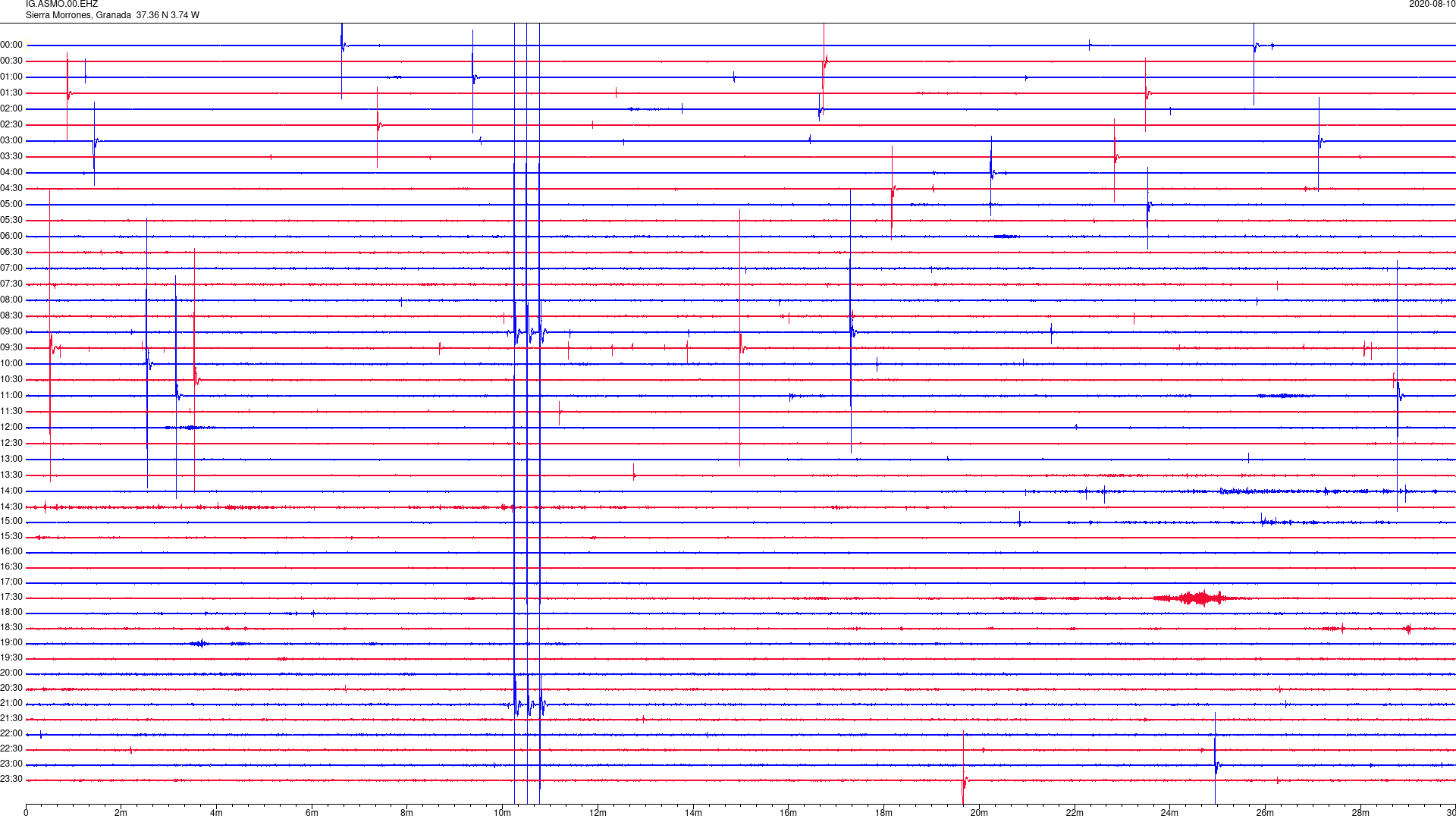Select the 01:30 time row label
The image size is (1456, 819).
coord(11,93)
